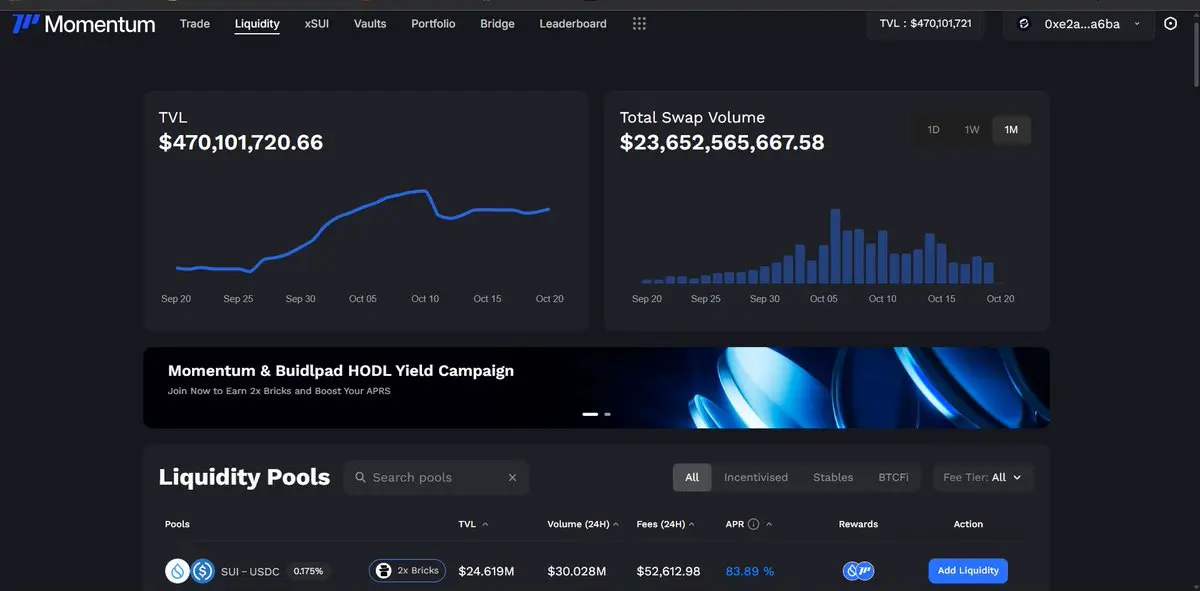Image resolution: width=1200 pixels, height=591 pixels.
Task: Go to the xSUI page
Action: pos(317,24)
